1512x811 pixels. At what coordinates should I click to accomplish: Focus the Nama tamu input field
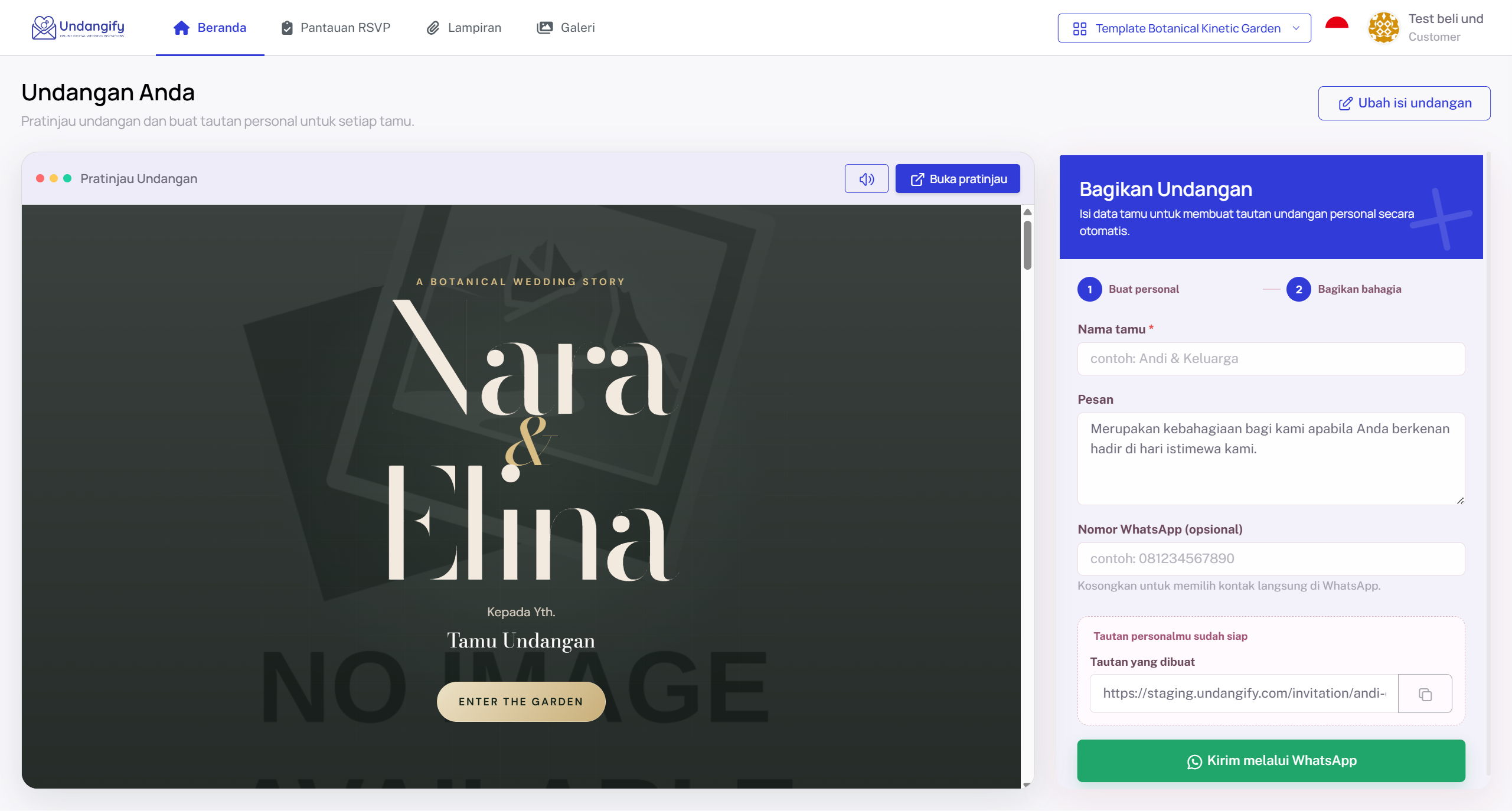[x=1271, y=359]
